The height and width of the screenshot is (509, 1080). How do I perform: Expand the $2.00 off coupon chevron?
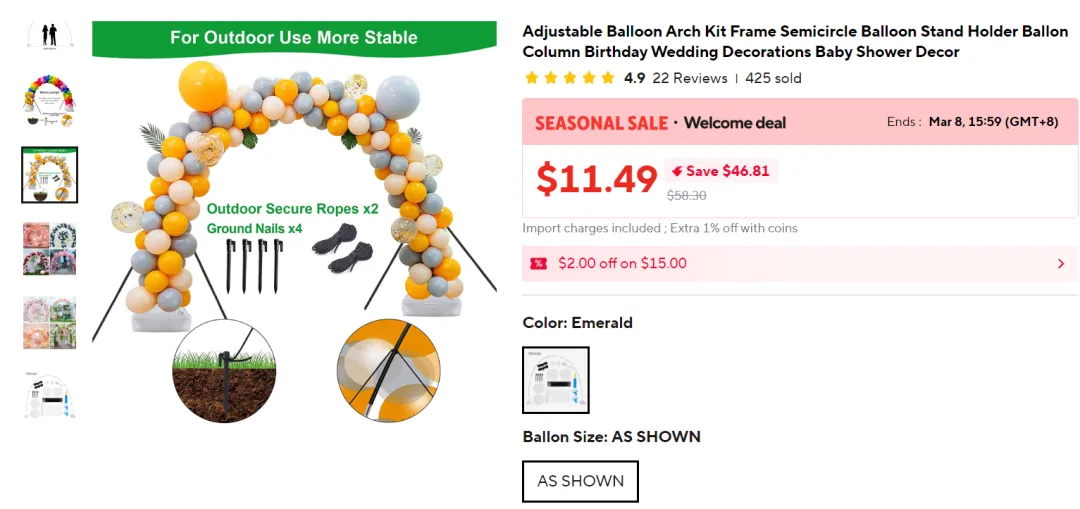[x=1060, y=264]
